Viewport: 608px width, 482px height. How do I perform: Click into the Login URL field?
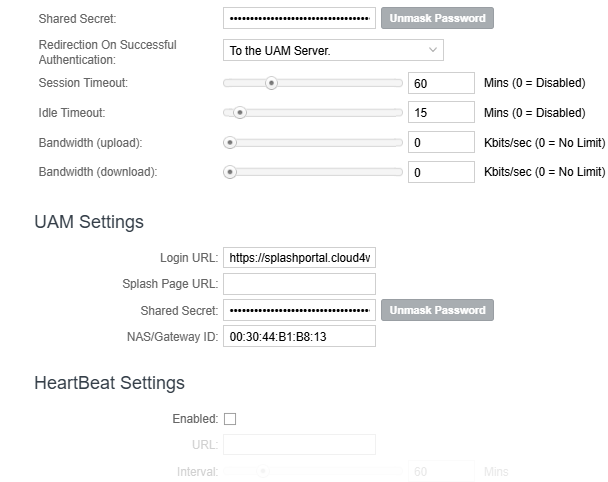pos(299,258)
